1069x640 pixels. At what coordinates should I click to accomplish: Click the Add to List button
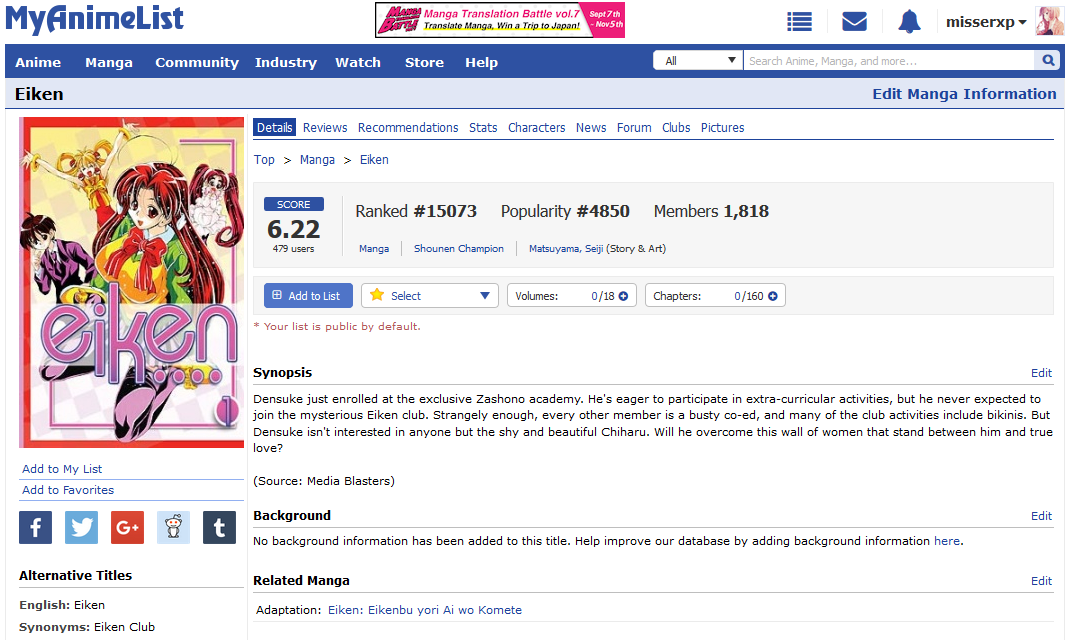(x=308, y=296)
